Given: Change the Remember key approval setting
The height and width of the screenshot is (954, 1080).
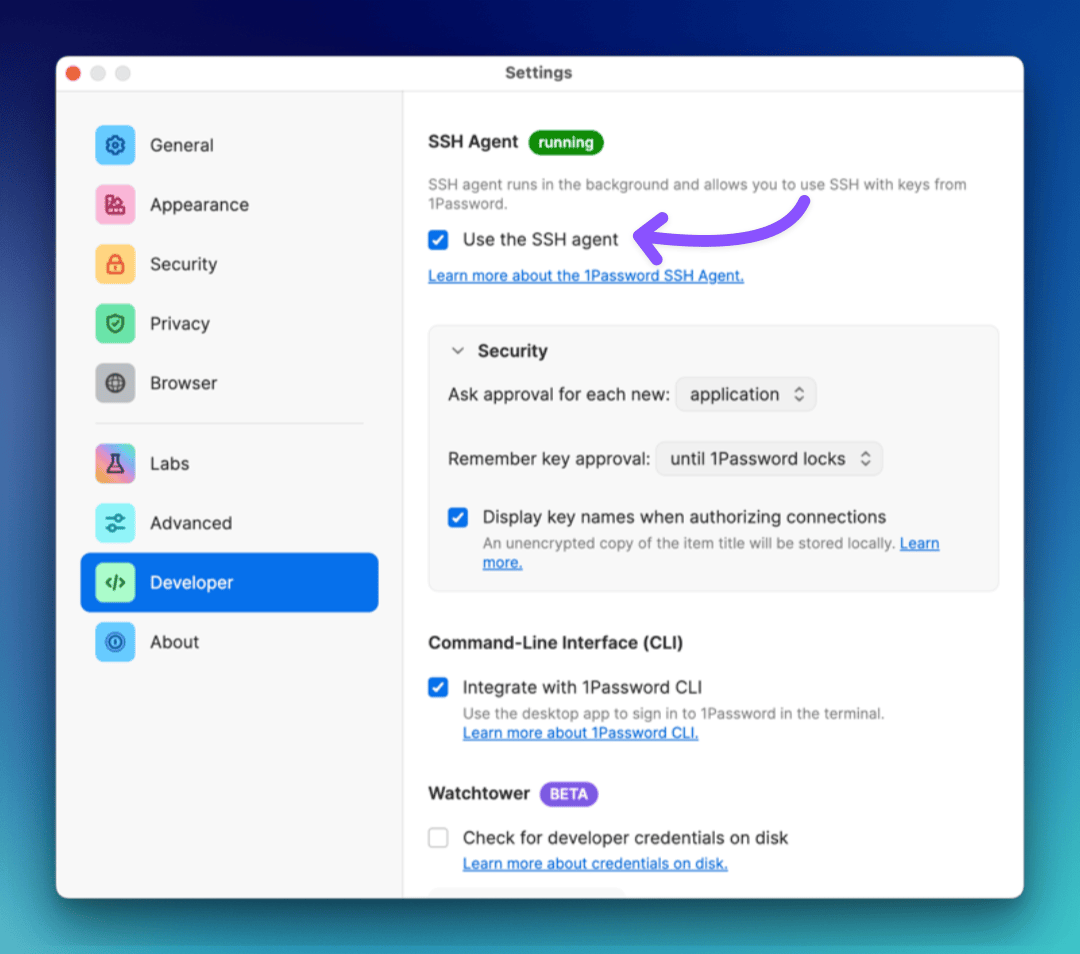Looking at the screenshot, I should coord(768,458).
